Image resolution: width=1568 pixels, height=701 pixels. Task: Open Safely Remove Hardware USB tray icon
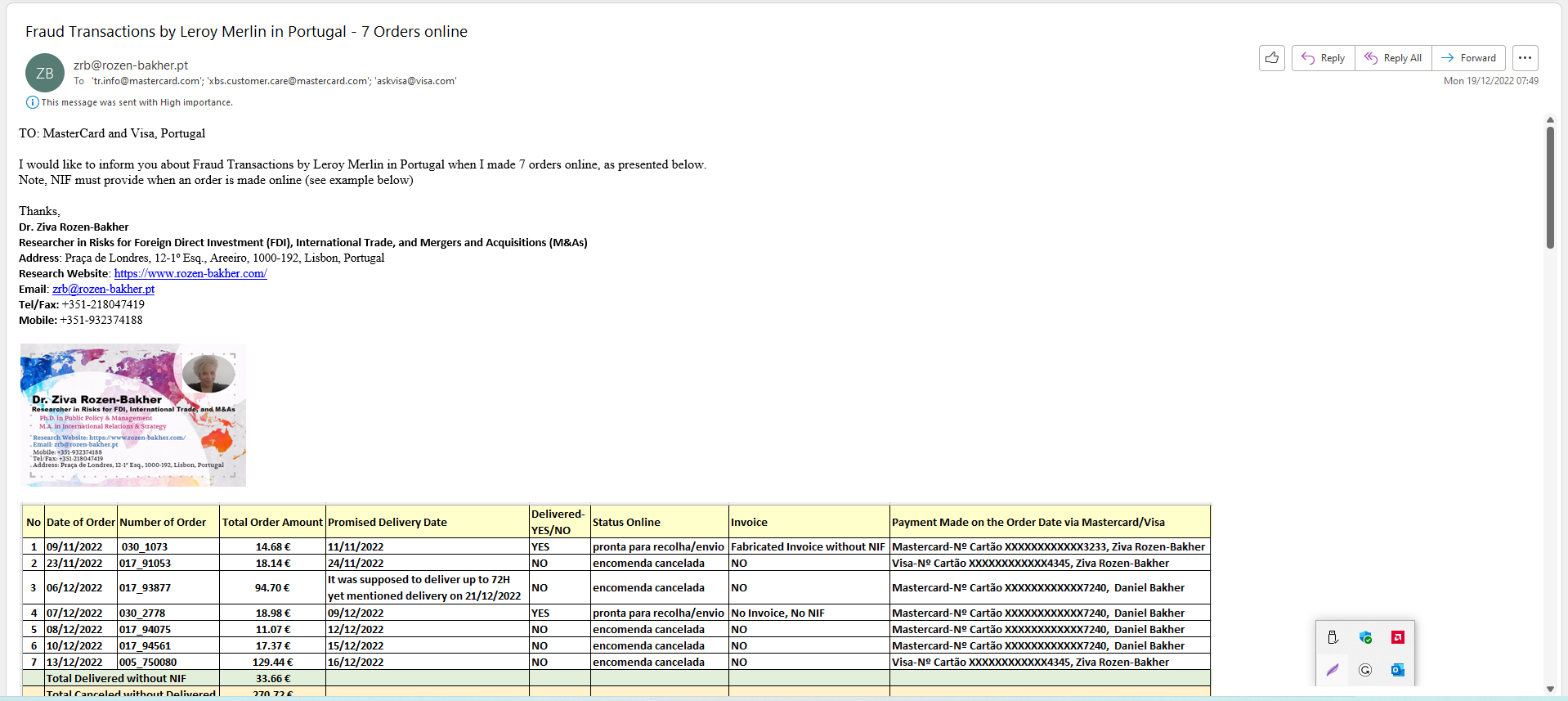pyautogui.click(x=1333, y=637)
